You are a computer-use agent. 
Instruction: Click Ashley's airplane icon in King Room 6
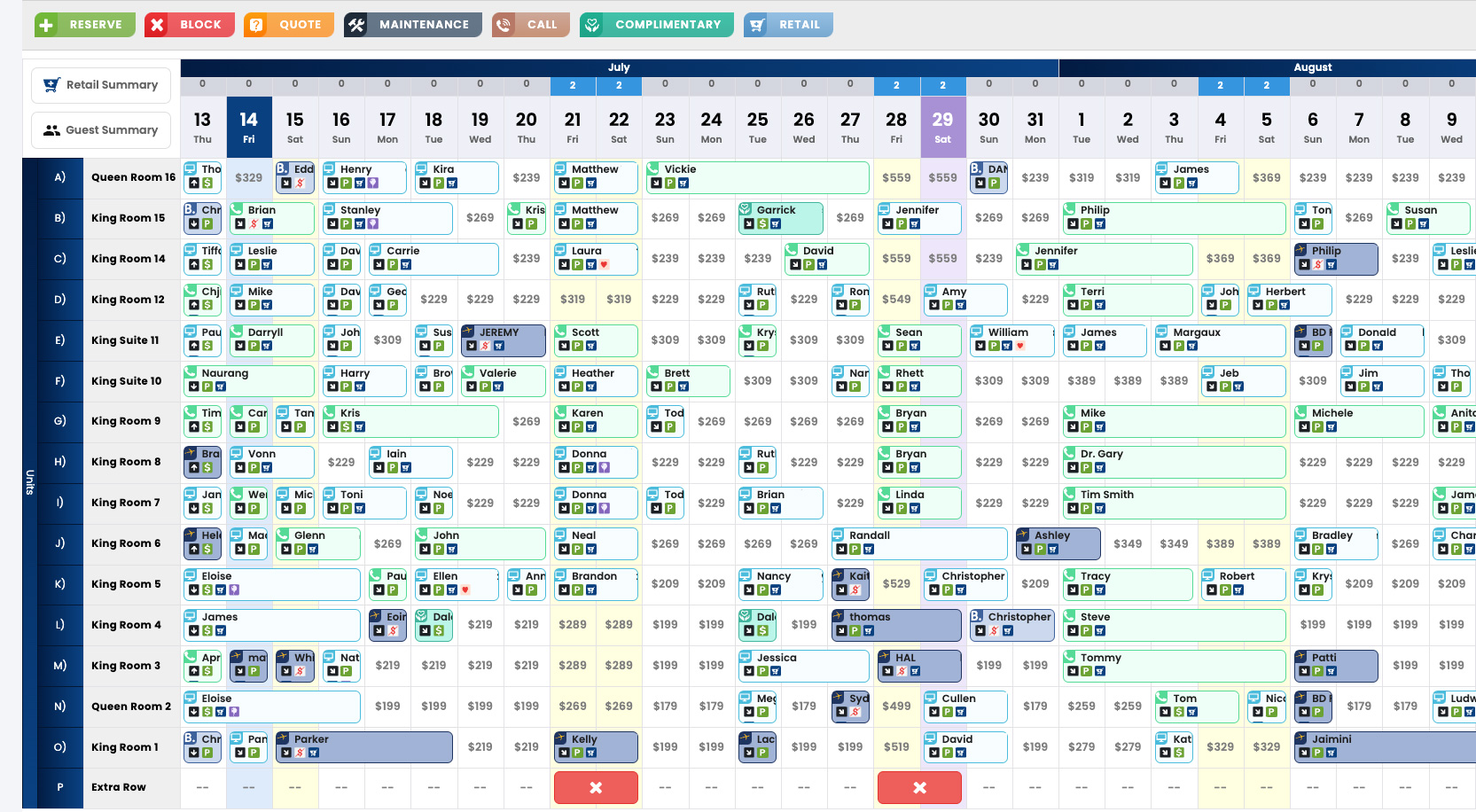pyautogui.click(x=1023, y=535)
